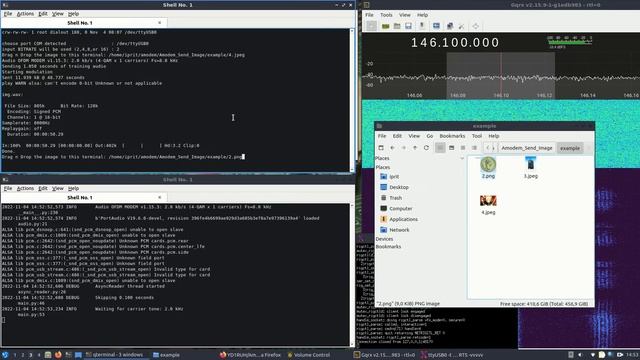640x360 pixels.
Task: Click file manager go up arrow
Action: tap(415, 148)
